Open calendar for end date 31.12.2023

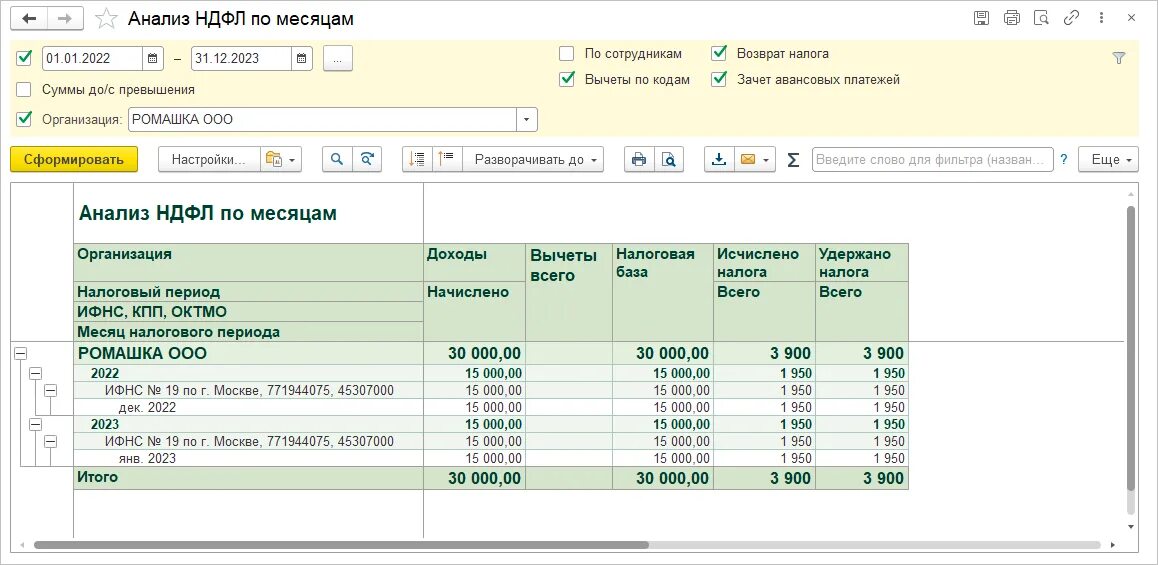tap(301, 58)
